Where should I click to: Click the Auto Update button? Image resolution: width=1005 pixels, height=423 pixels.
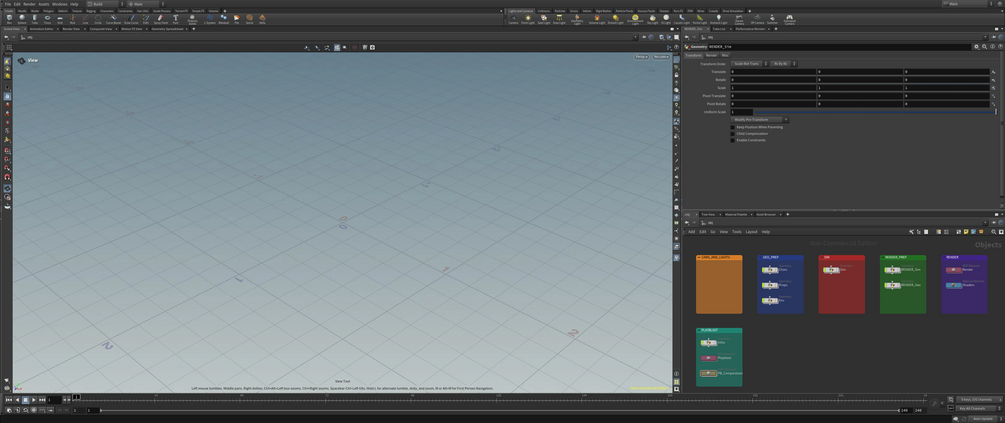pyautogui.click(x=983, y=419)
